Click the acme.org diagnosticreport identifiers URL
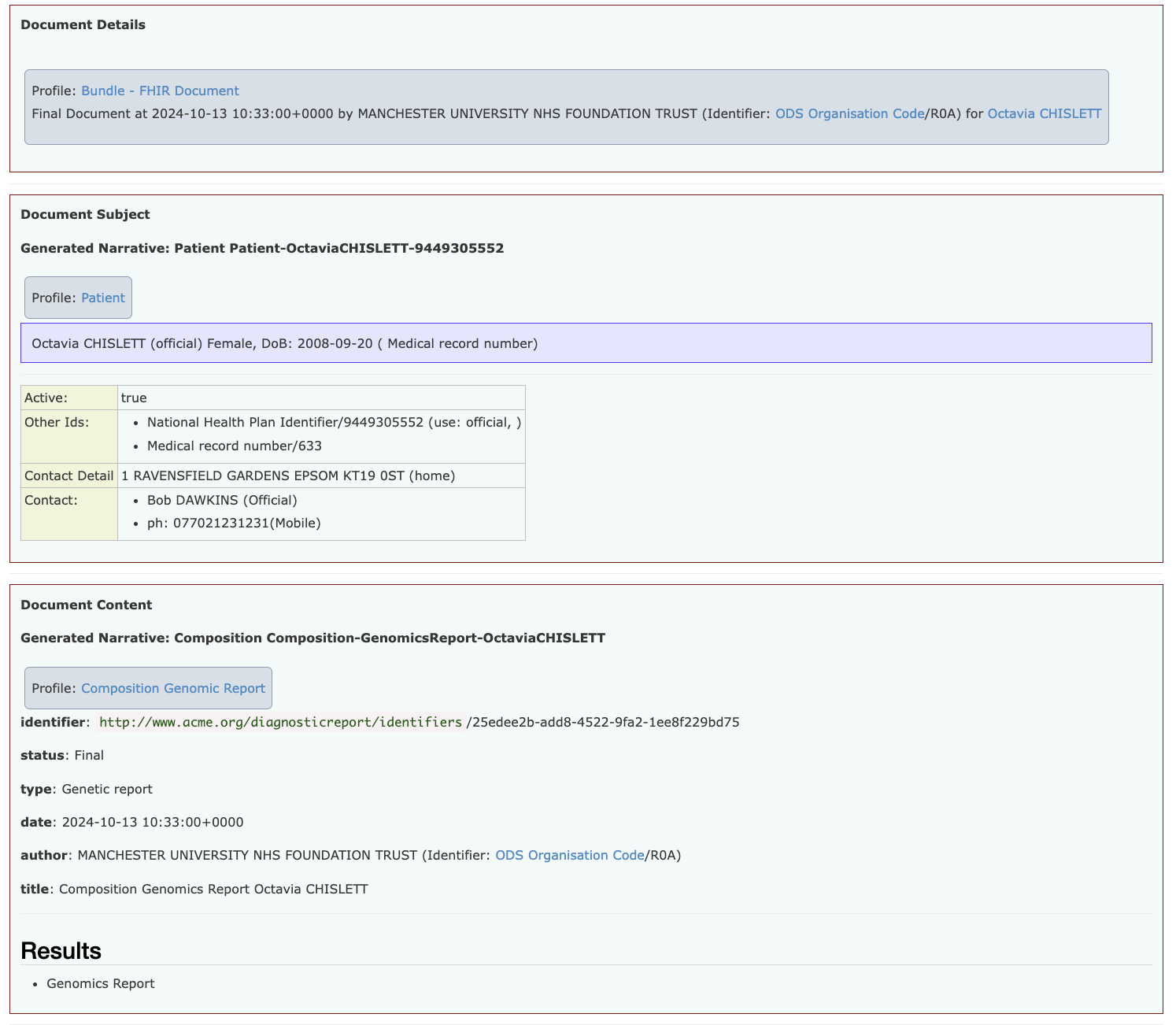 [280, 722]
